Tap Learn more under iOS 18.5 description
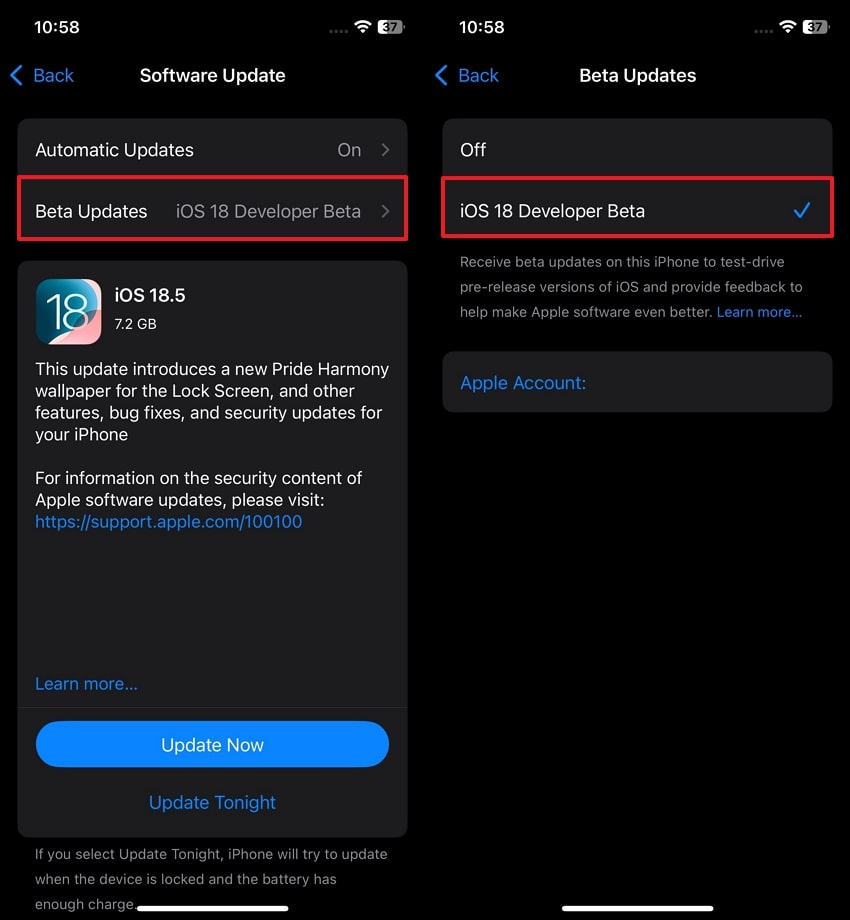This screenshot has height=920, width=850. (86, 684)
